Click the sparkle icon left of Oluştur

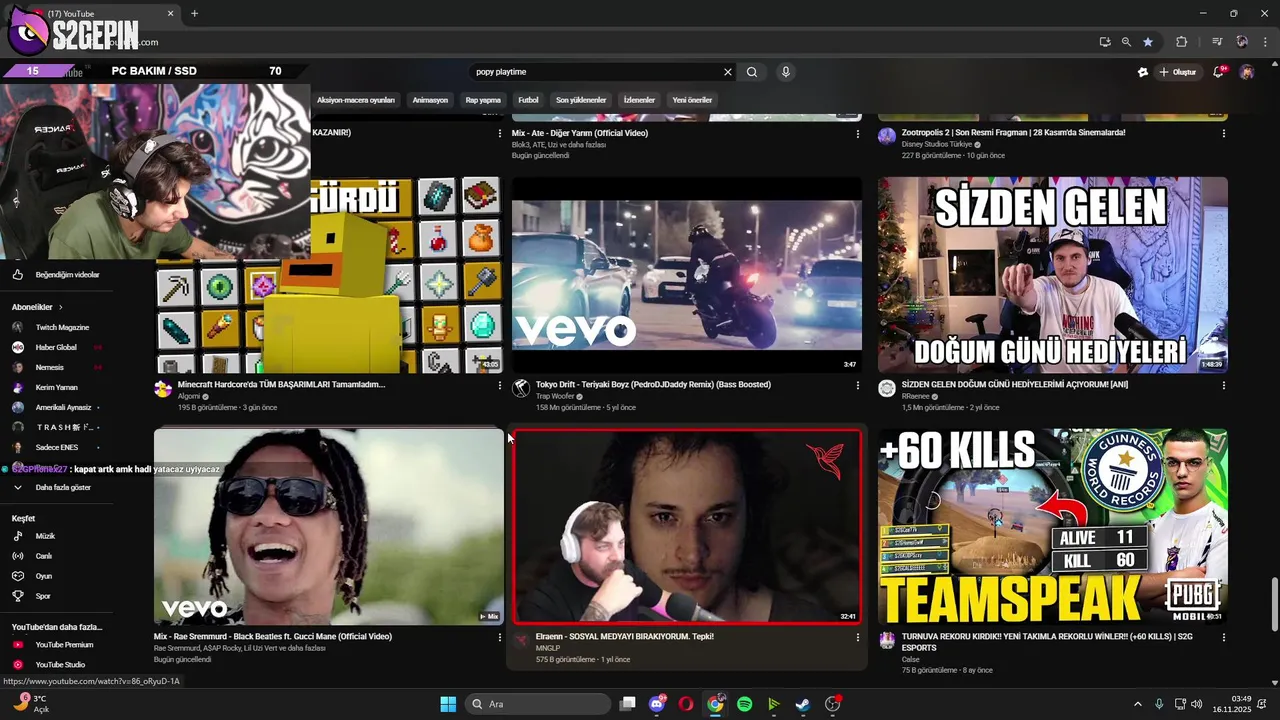(x=1143, y=72)
